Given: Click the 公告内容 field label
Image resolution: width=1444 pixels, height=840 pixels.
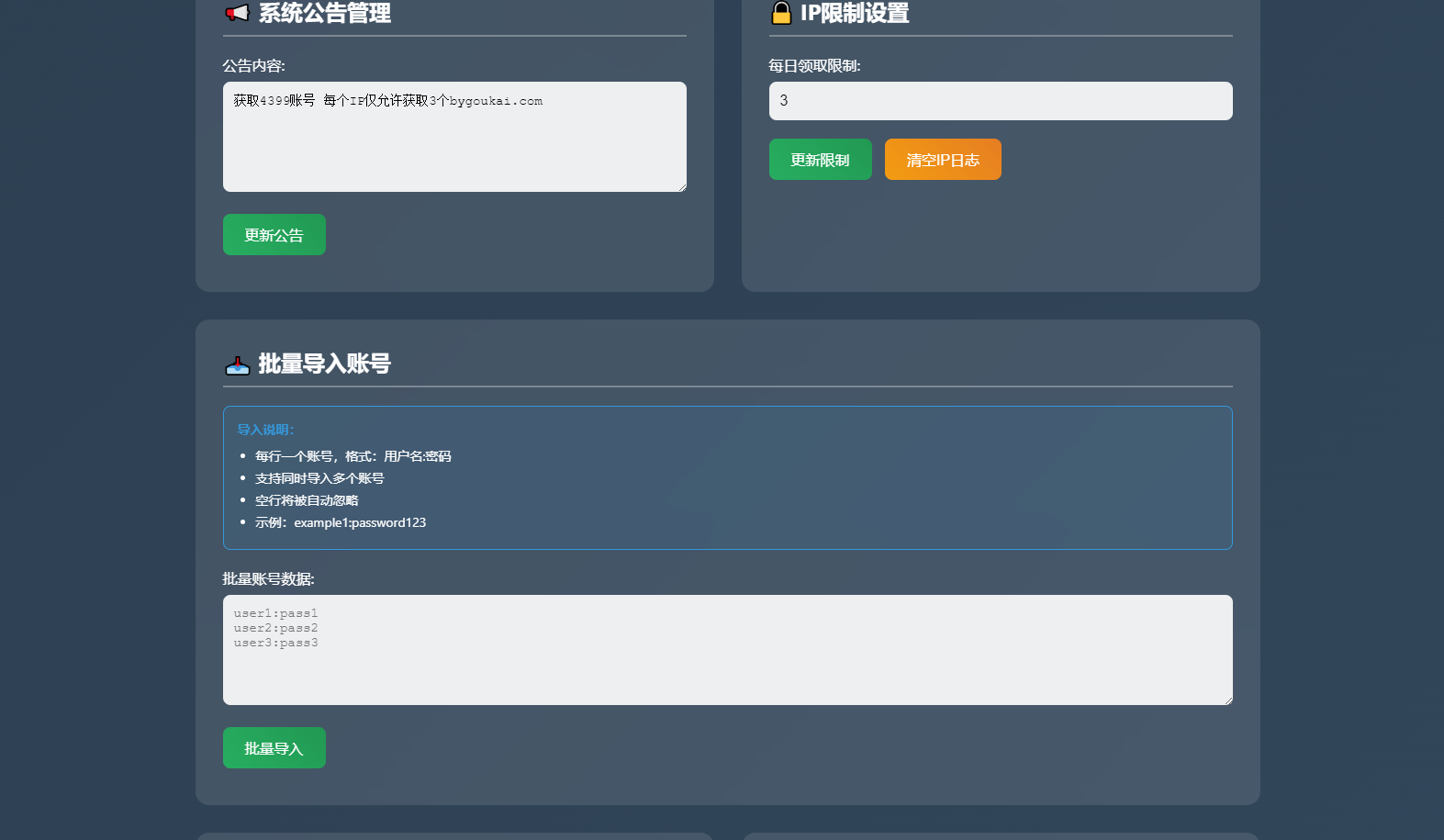Looking at the screenshot, I should [254, 66].
